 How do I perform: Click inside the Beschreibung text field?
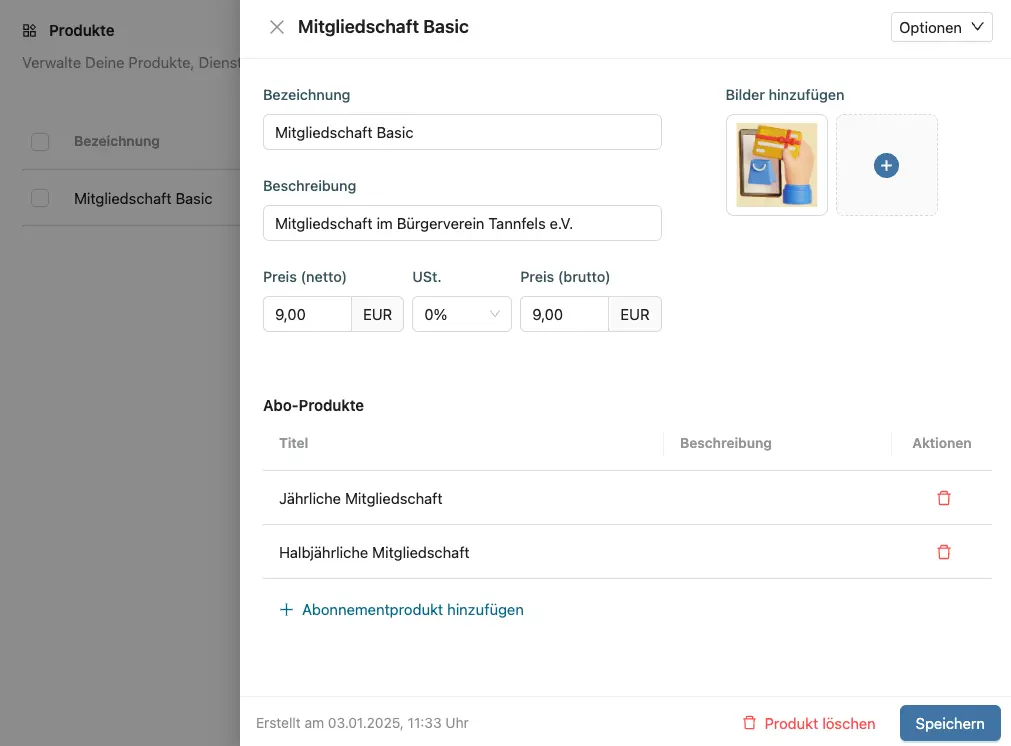pos(462,223)
